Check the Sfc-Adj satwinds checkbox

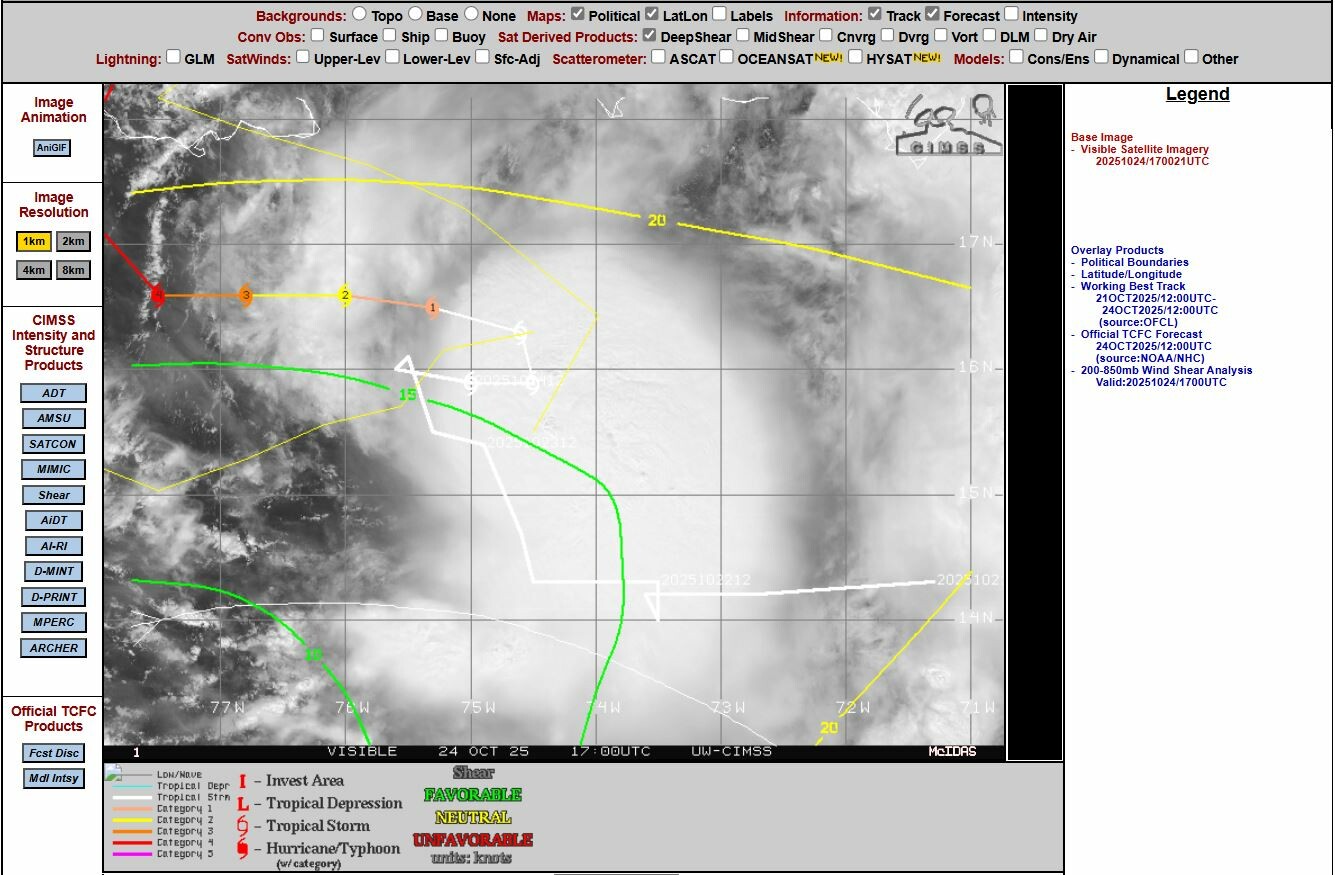[x=484, y=57]
